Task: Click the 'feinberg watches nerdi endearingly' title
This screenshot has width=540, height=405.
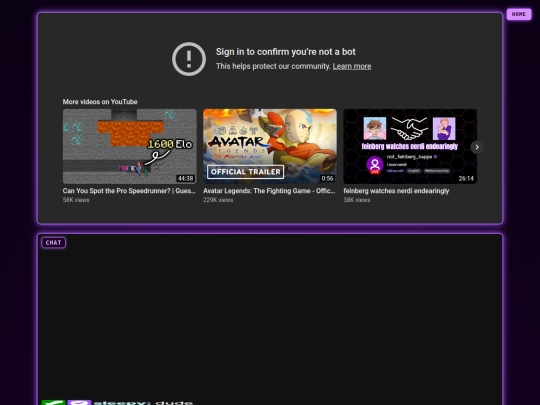Action: 396,191
